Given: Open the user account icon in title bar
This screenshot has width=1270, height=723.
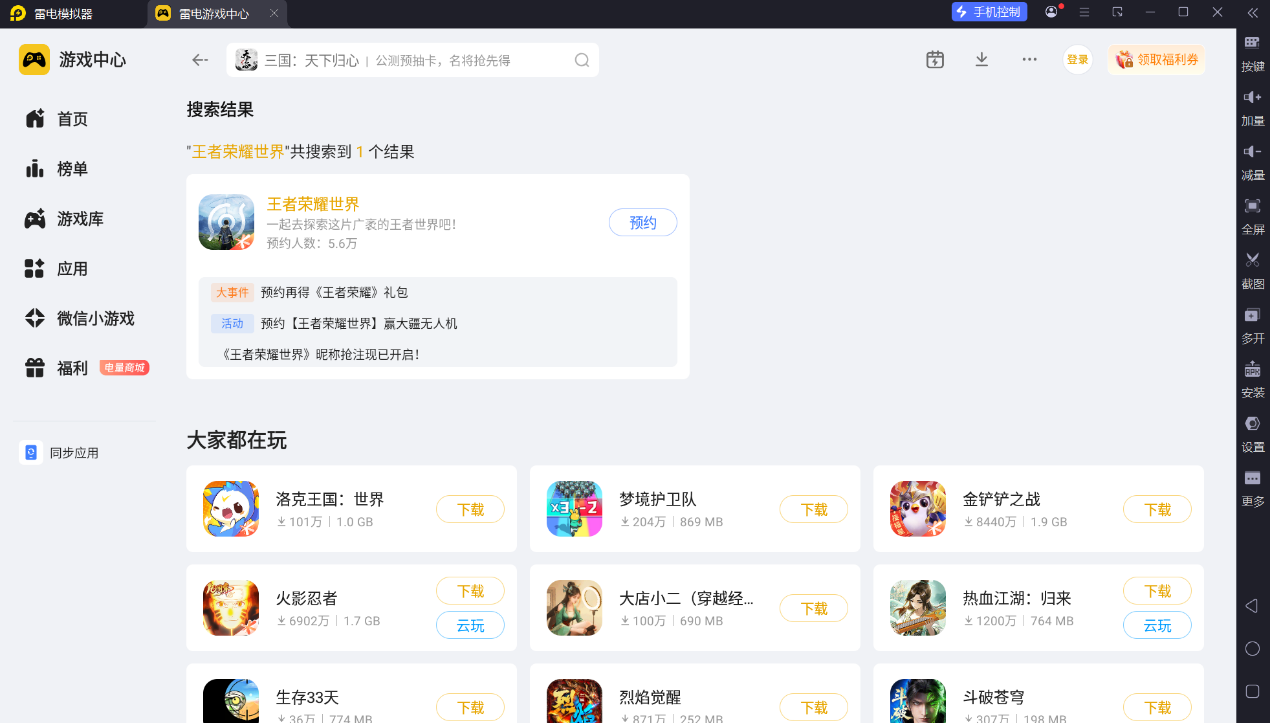Looking at the screenshot, I should [1051, 12].
